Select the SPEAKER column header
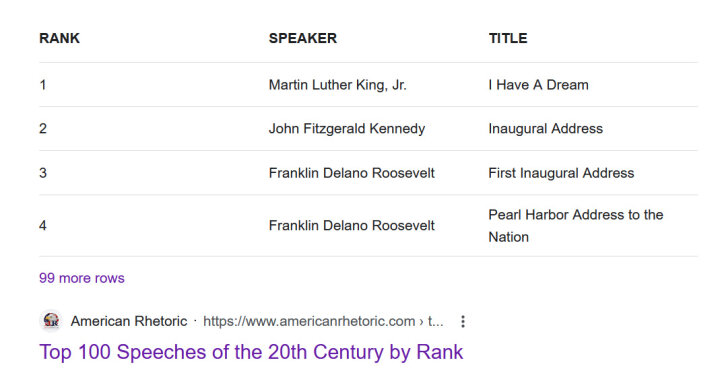 (303, 38)
